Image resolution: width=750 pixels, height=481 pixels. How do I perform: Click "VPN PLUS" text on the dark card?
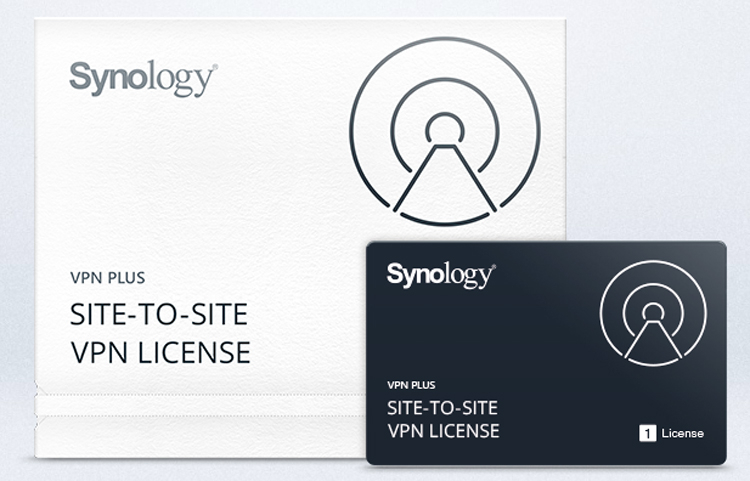[411, 385]
